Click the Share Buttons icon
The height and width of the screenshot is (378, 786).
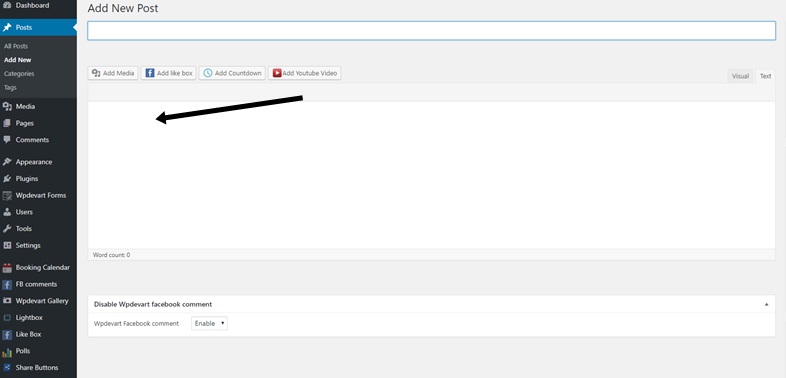(x=7, y=368)
